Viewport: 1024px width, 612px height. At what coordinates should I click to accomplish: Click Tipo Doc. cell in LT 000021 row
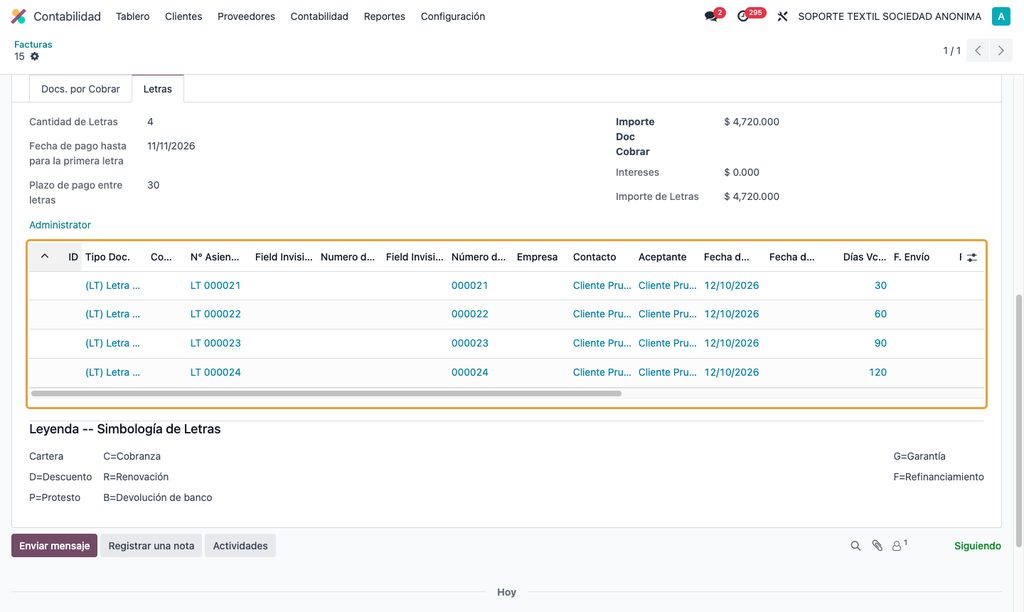[112, 285]
